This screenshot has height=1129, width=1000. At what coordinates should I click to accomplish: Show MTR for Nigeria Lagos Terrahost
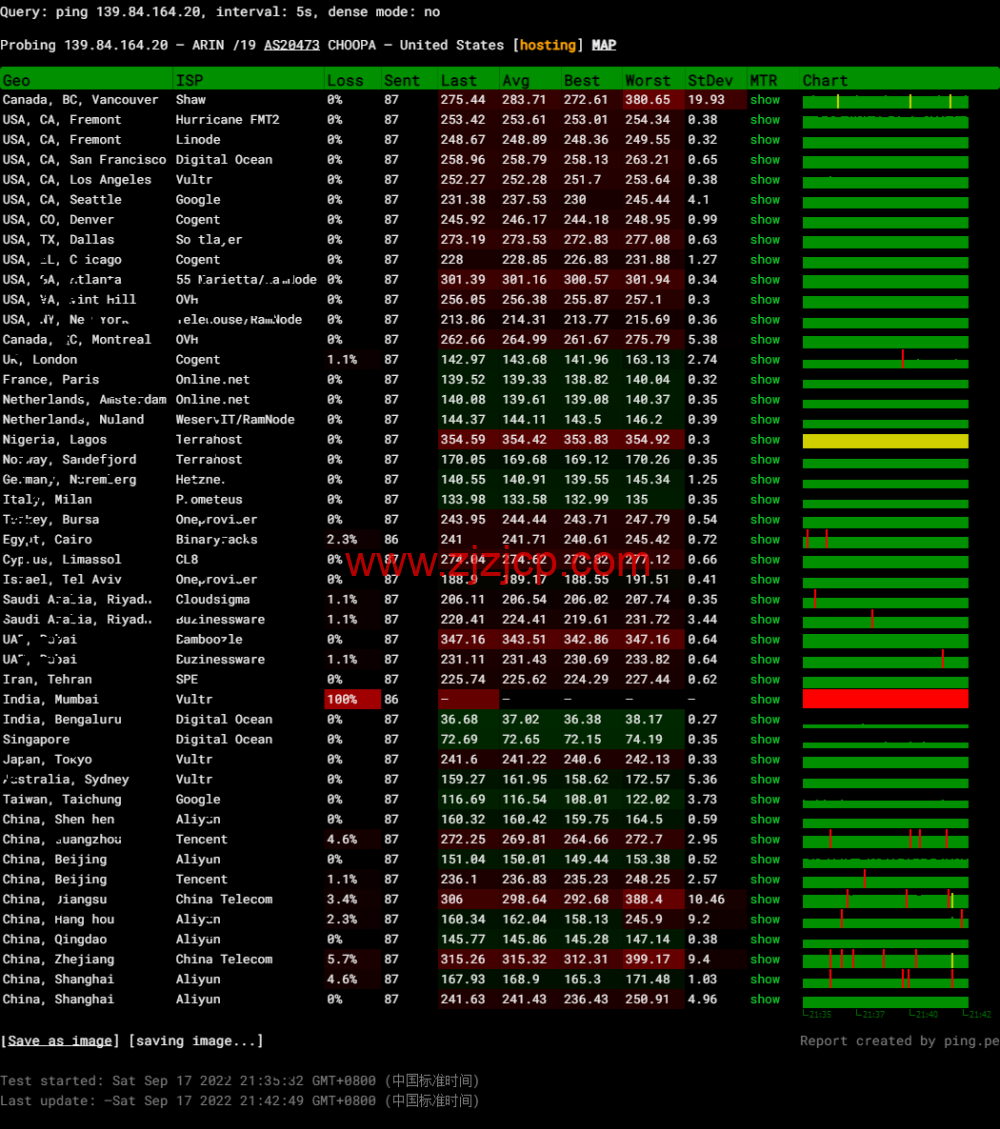765,439
